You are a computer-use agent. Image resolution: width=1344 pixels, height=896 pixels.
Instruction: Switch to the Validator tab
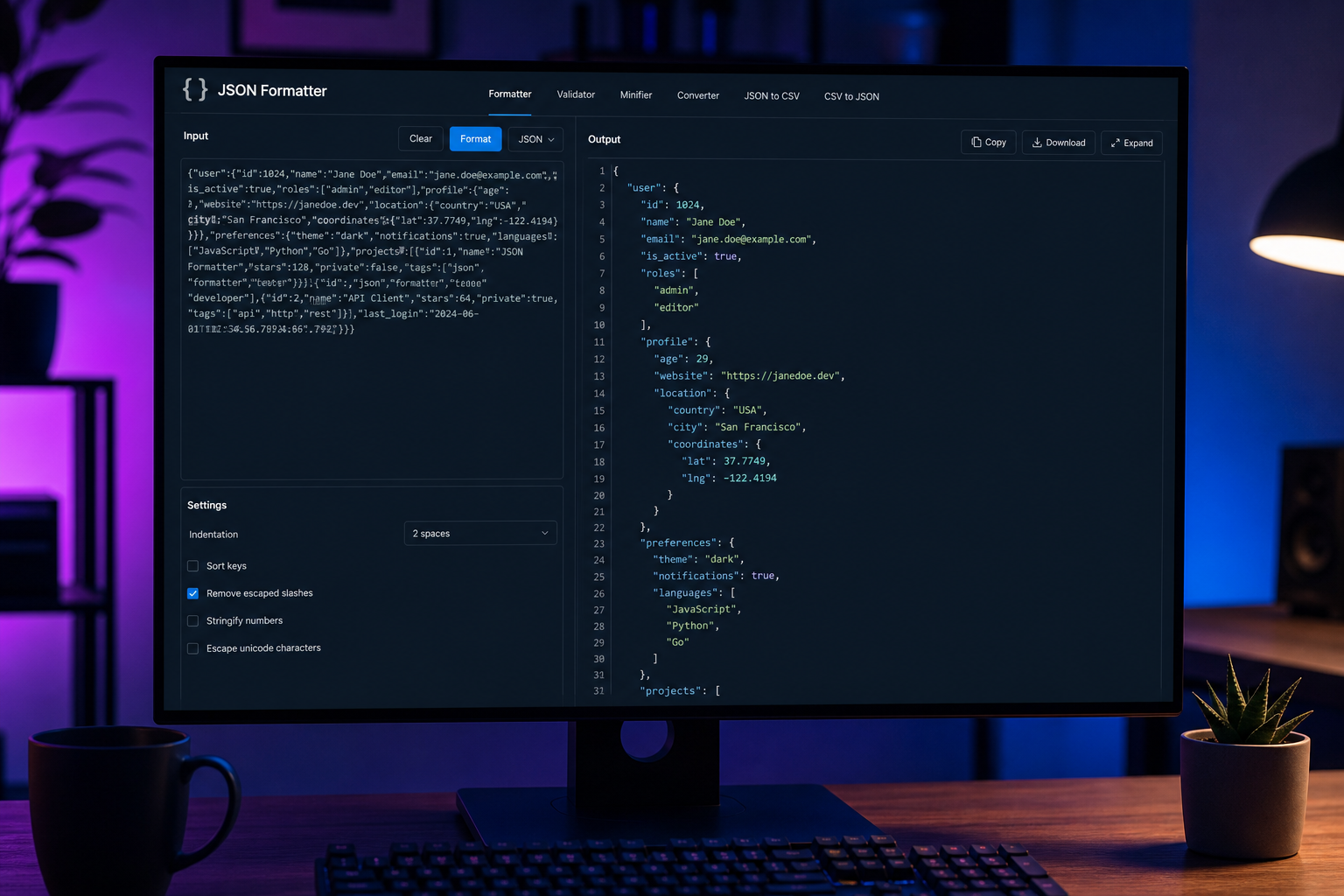point(576,94)
